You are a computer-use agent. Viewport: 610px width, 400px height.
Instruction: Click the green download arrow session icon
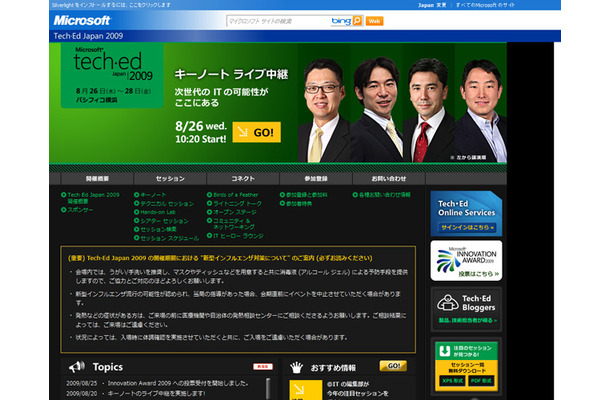[x=445, y=351]
